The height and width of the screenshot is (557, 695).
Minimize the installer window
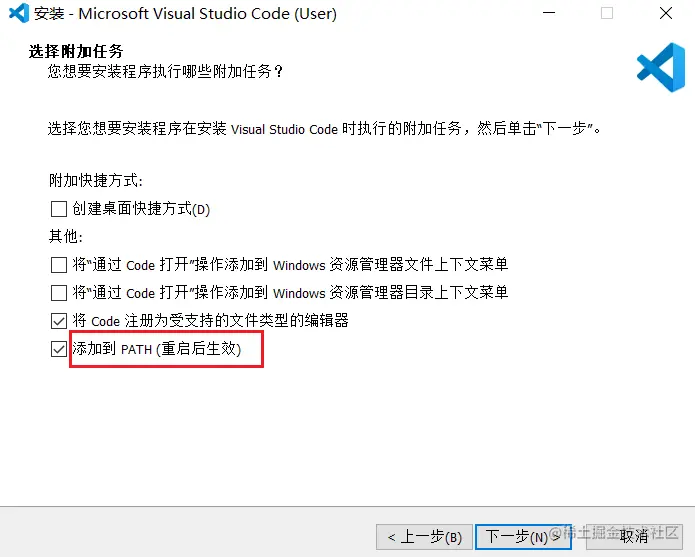[549, 13]
